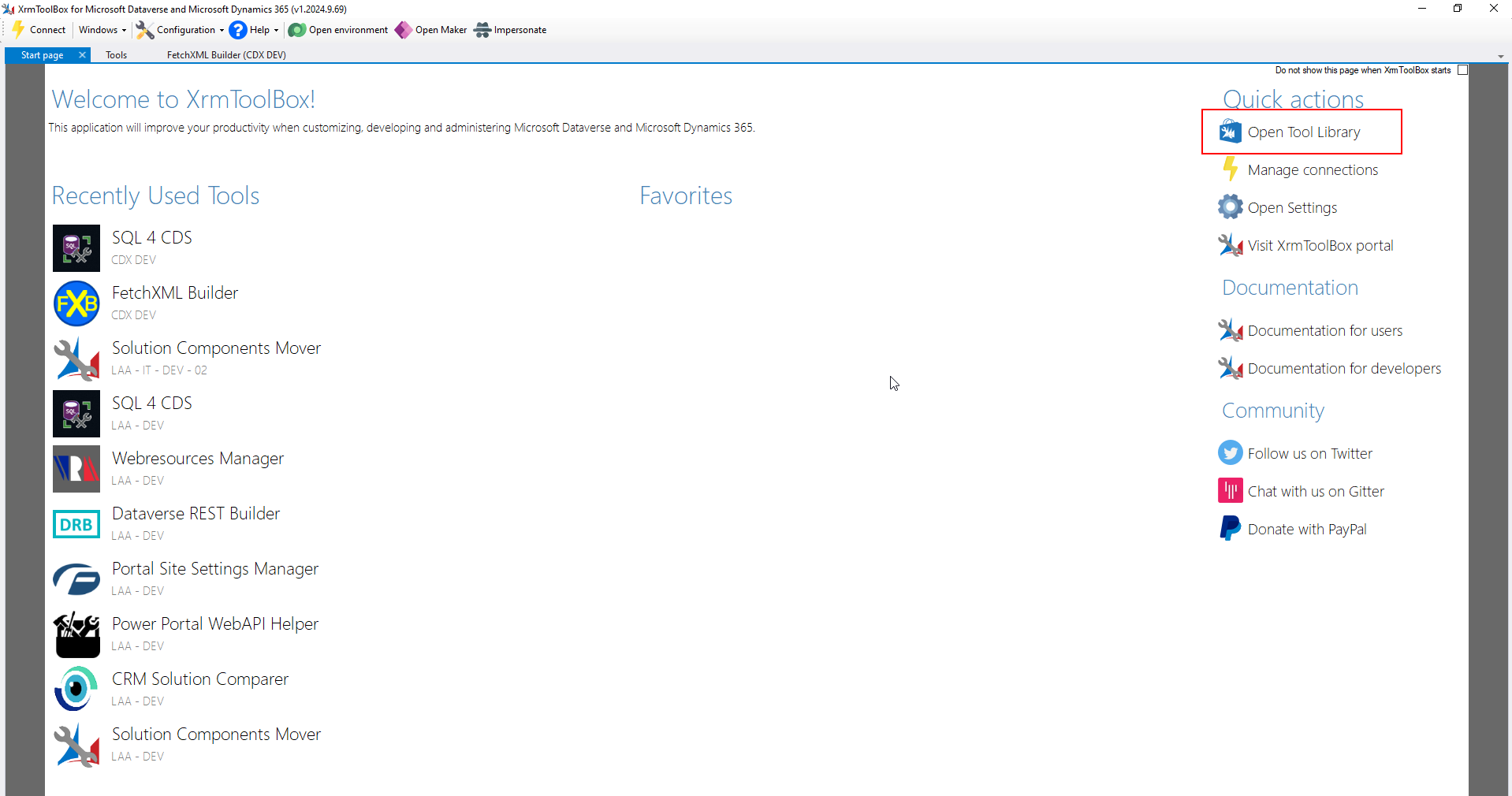Screen dimensions: 1512x796
Task: Click the Connect lightning icon
Action: 18,30
